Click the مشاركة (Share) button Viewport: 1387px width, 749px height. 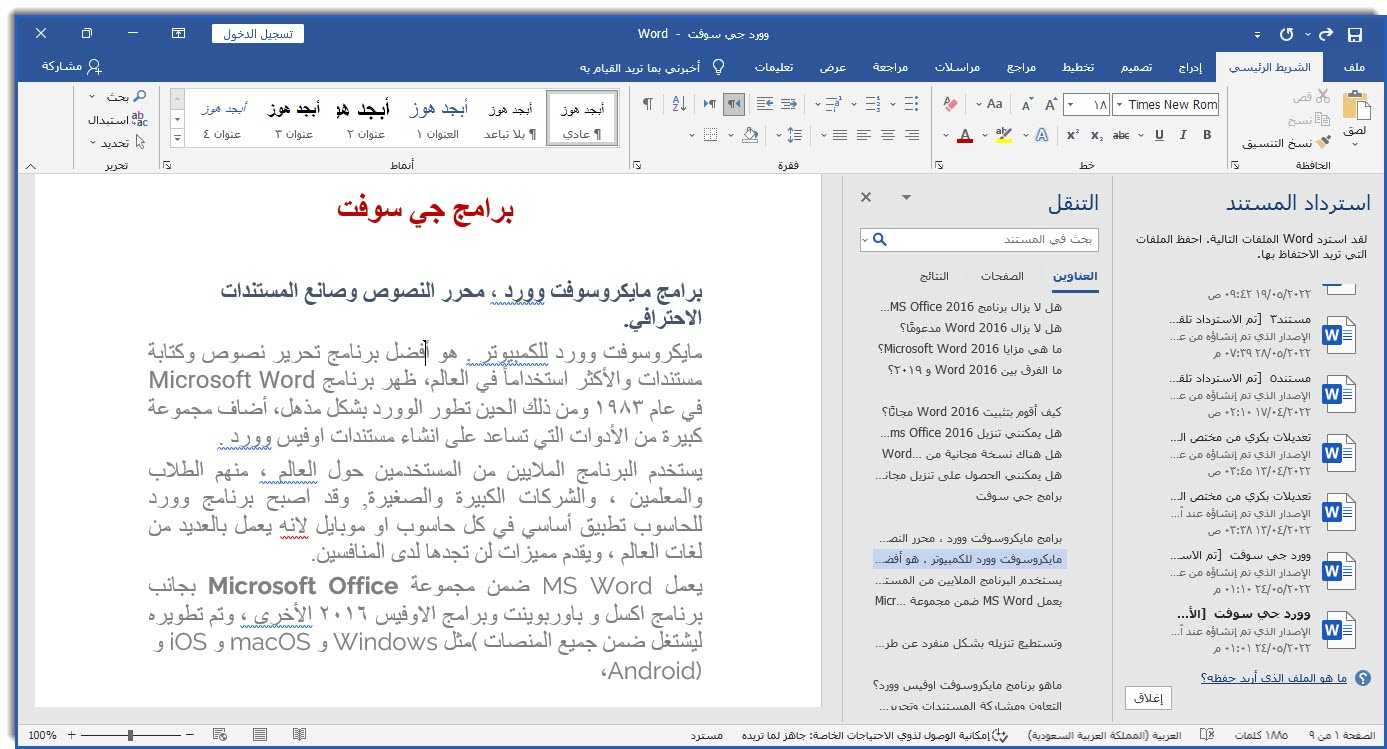click(72, 66)
